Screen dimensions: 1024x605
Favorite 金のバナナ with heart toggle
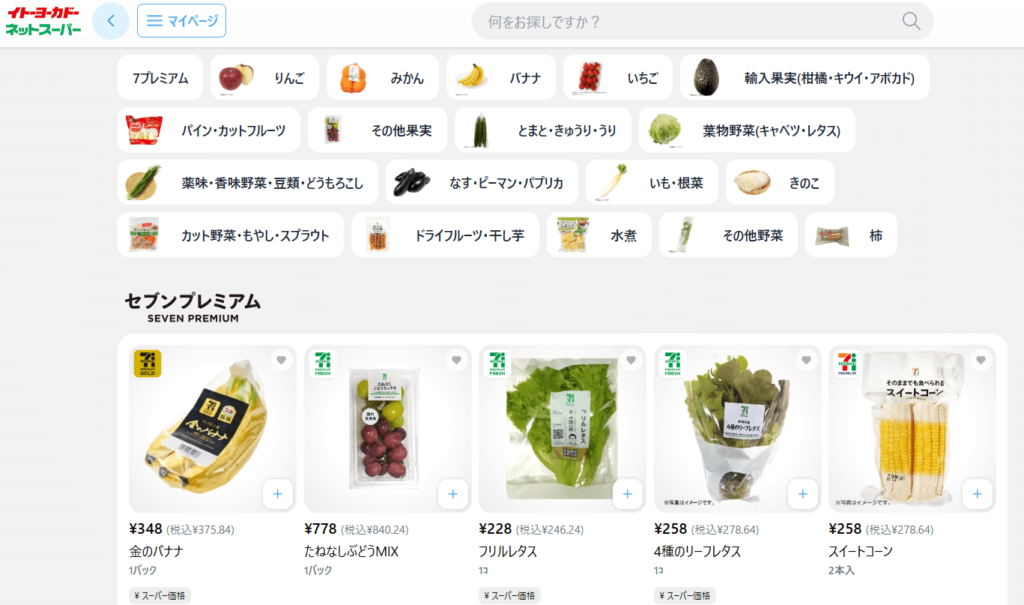tap(281, 360)
